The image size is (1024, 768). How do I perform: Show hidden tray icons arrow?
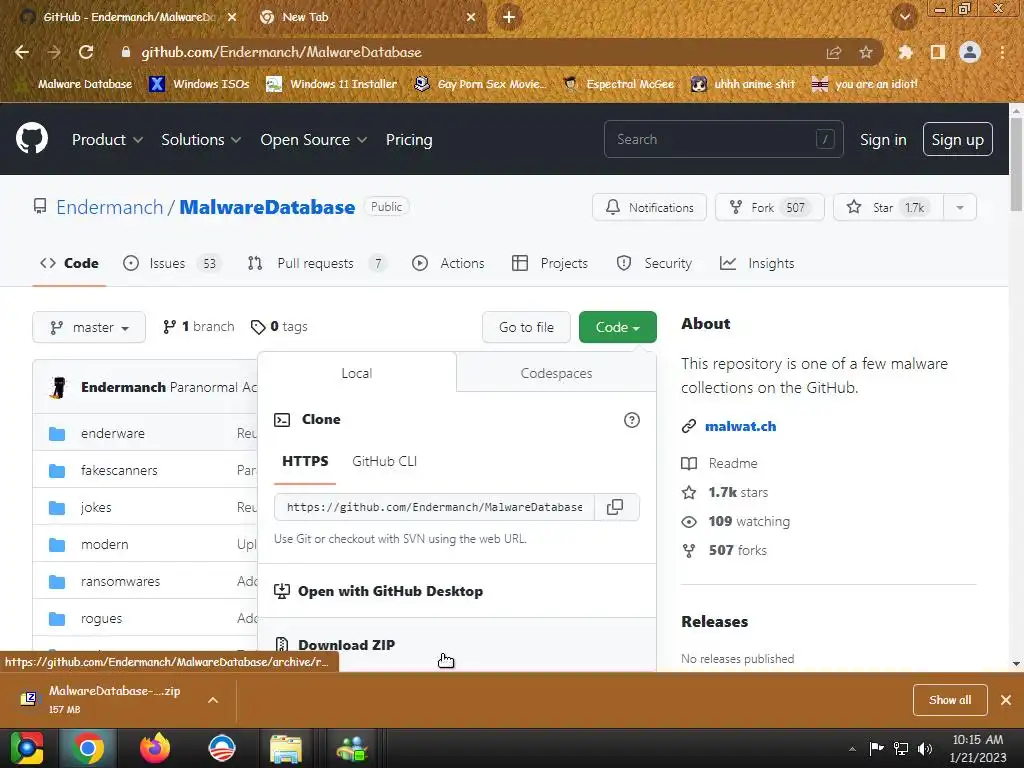[x=852, y=749]
